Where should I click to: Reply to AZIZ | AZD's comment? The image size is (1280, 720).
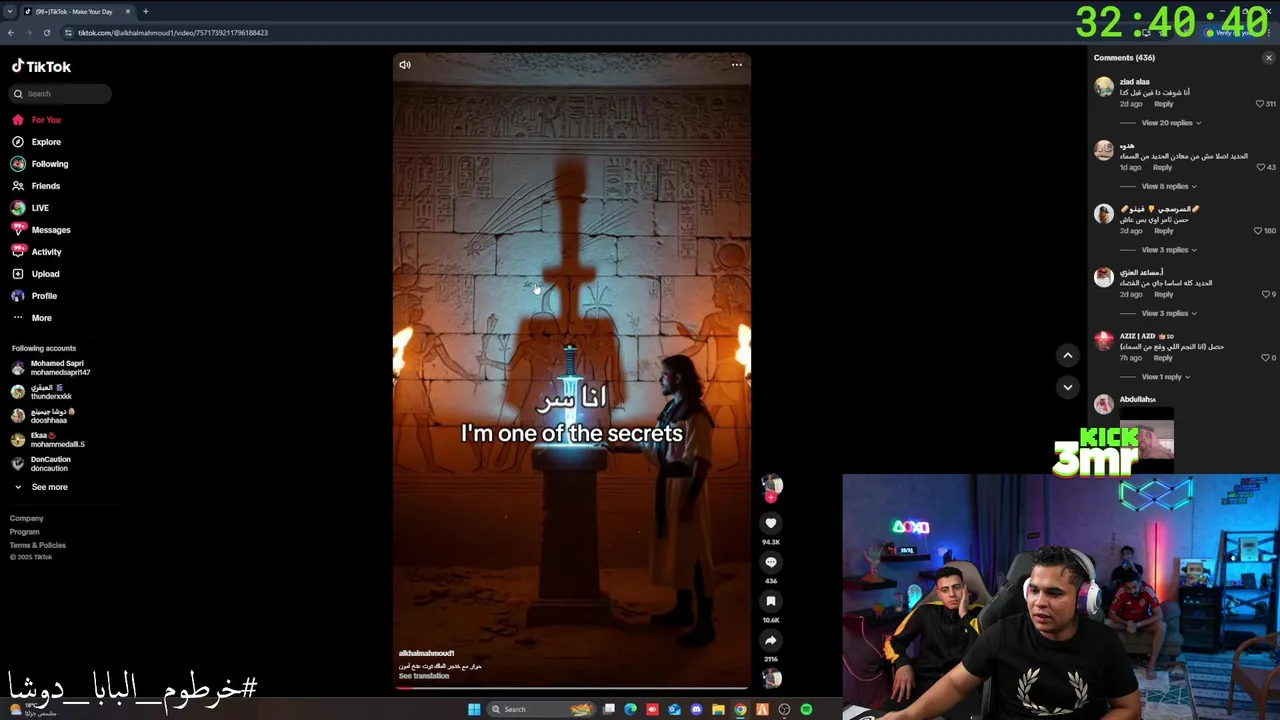1163,358
